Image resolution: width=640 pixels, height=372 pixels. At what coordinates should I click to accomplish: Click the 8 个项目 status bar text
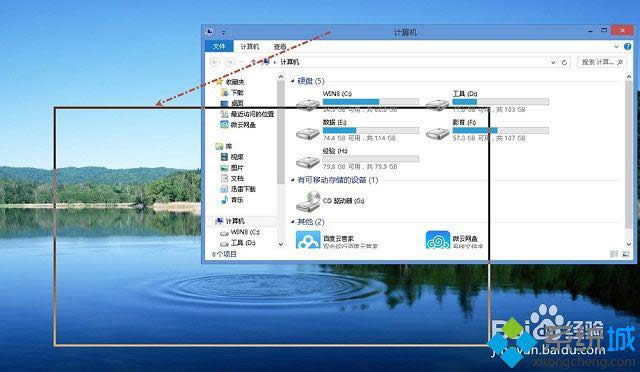point(224,254)
